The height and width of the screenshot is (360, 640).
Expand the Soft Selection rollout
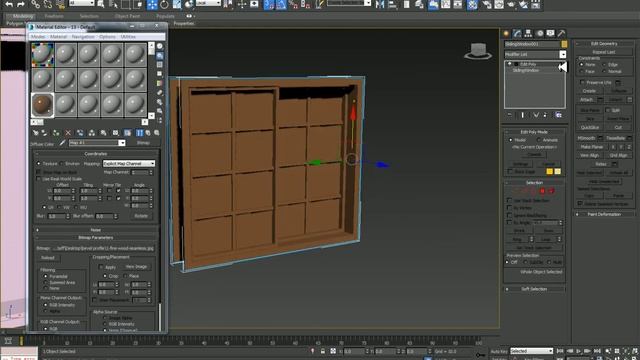534,289
